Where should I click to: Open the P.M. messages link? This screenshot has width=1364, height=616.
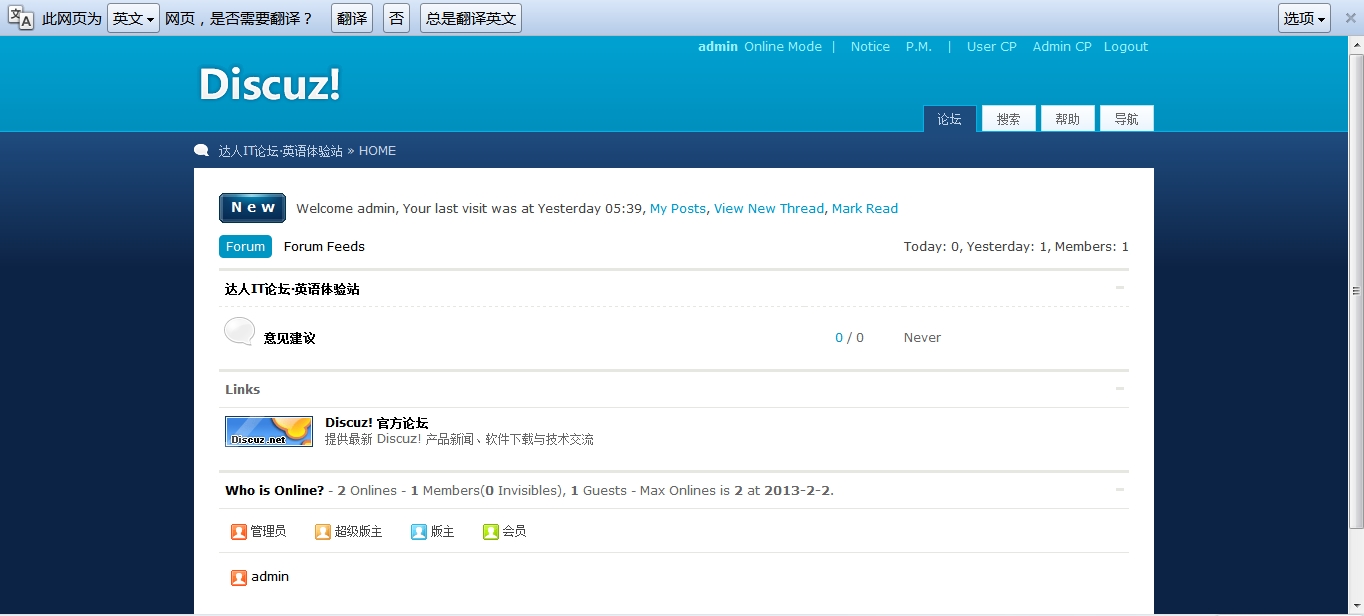919,47
